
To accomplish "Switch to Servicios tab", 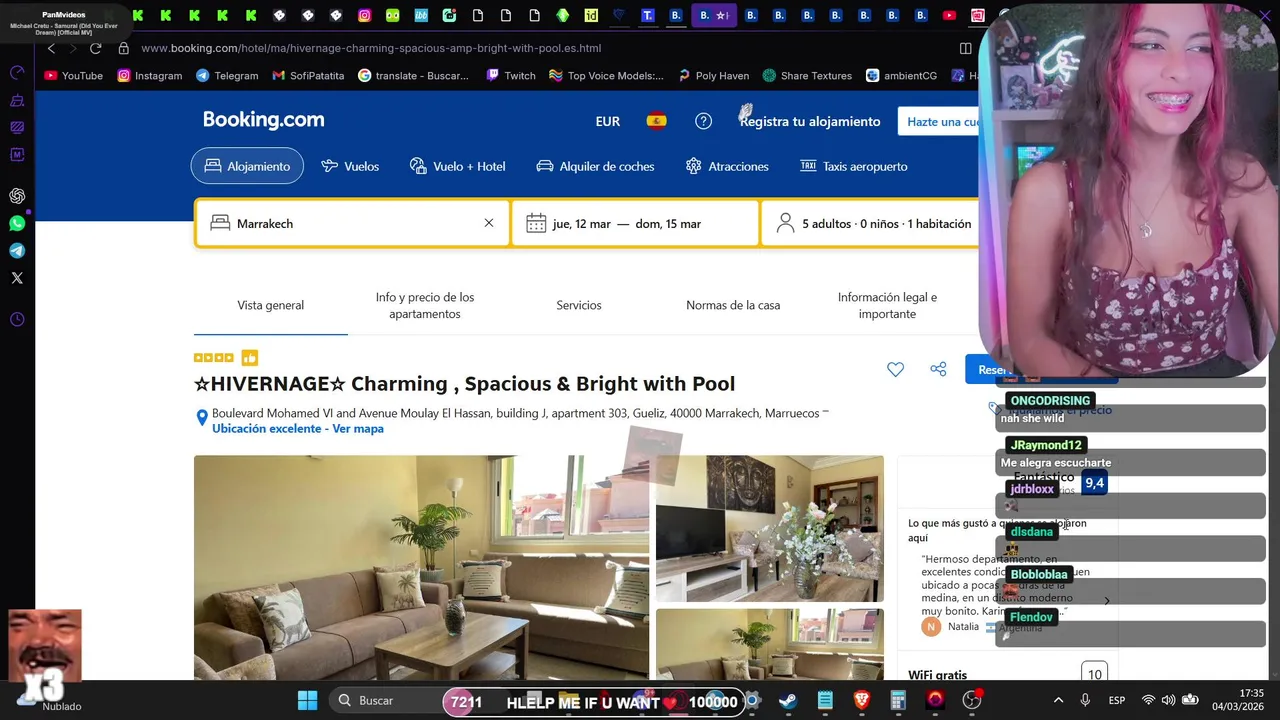I will [x=579, y=305].
